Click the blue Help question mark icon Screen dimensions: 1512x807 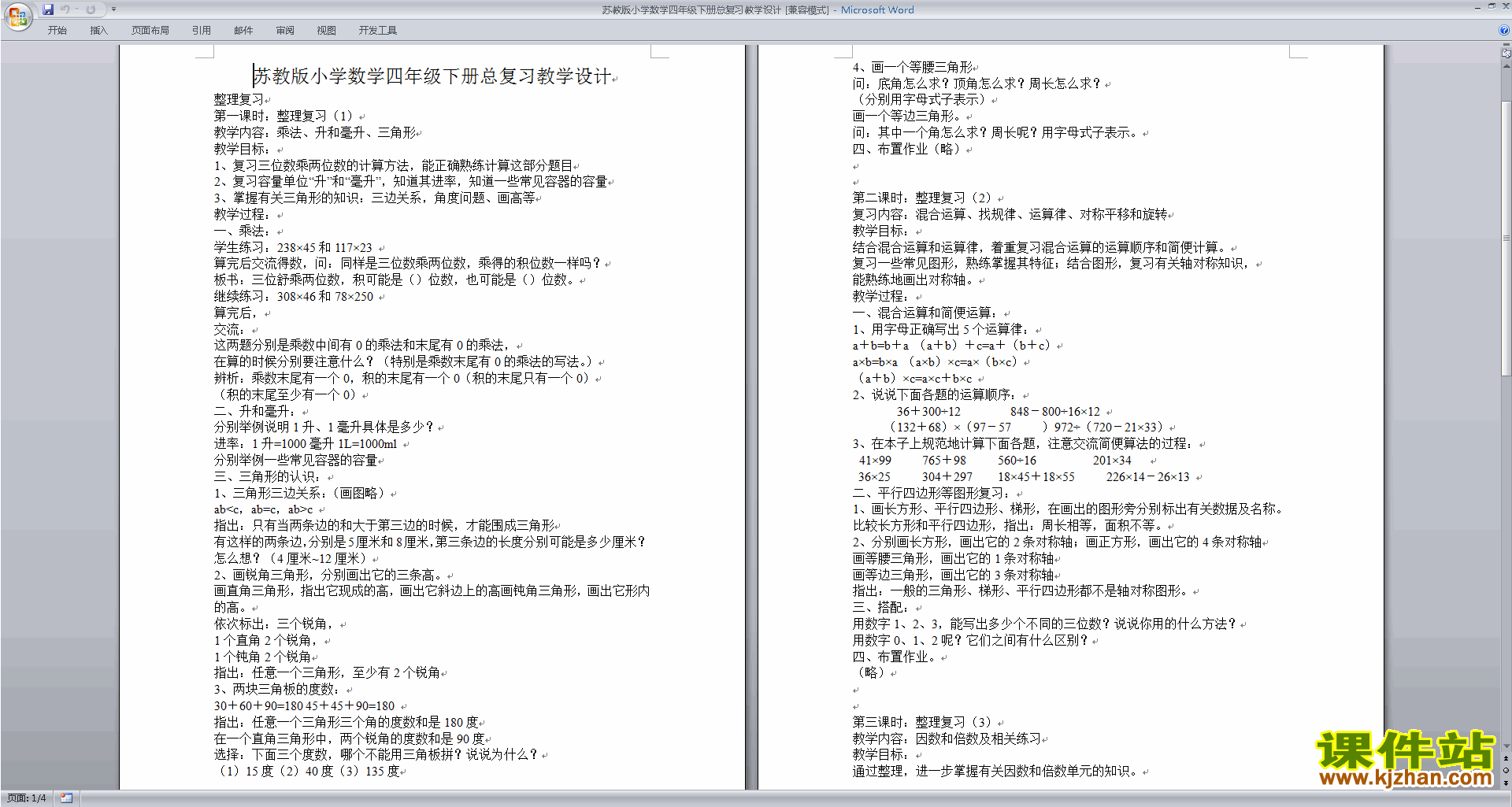1503,30
